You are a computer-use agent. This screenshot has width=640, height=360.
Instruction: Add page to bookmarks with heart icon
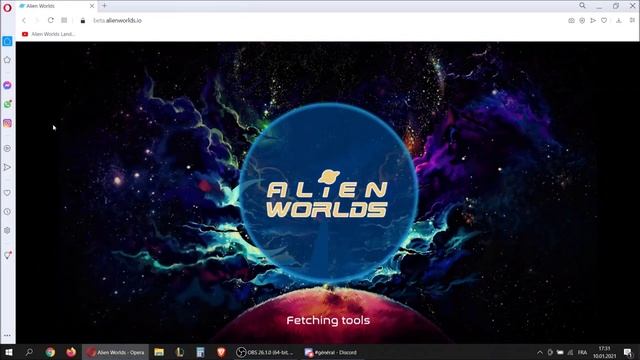(x=604, y=20)
